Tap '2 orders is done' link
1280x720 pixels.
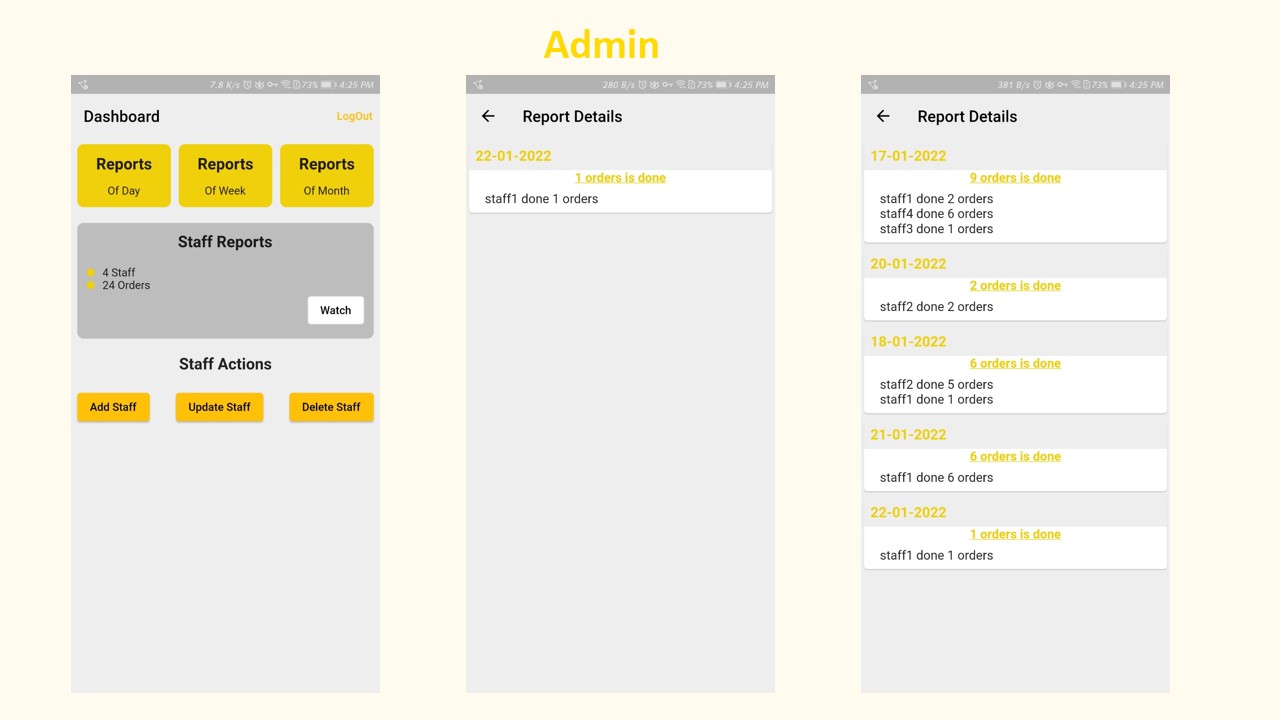(1015, 286)
